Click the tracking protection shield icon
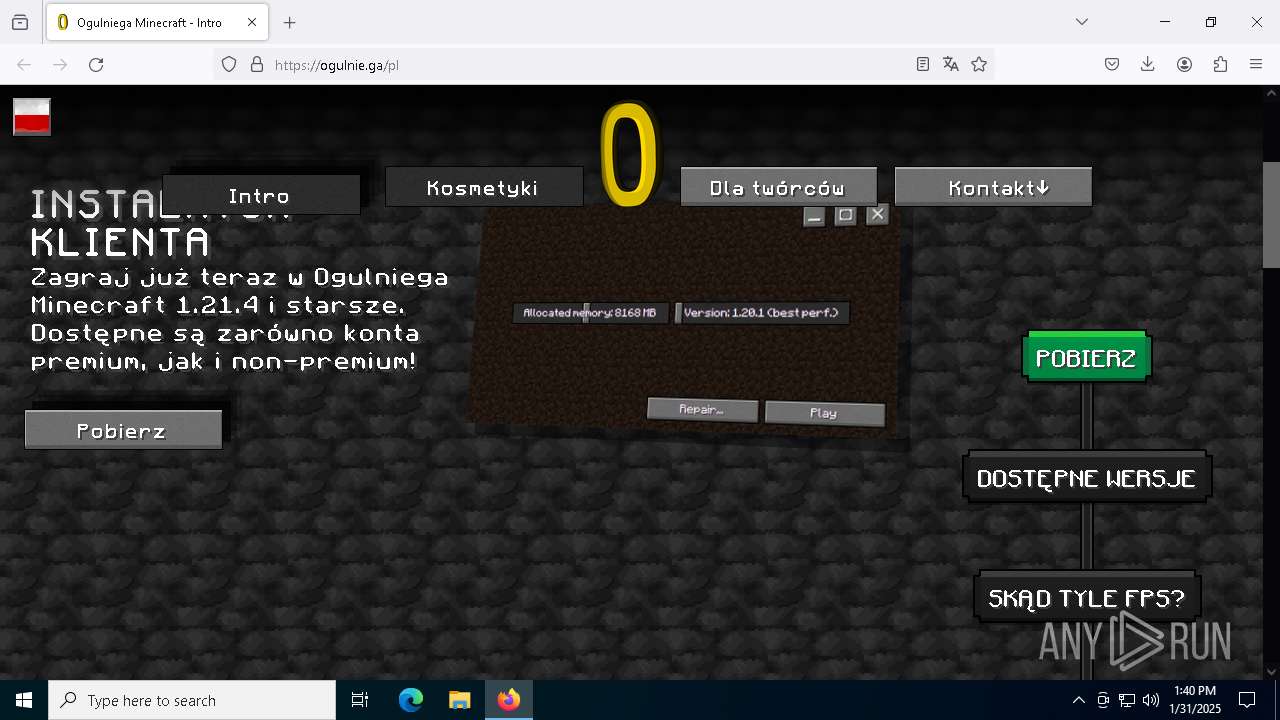Screen dimensions: 1280x720 (x=229, y=64)
